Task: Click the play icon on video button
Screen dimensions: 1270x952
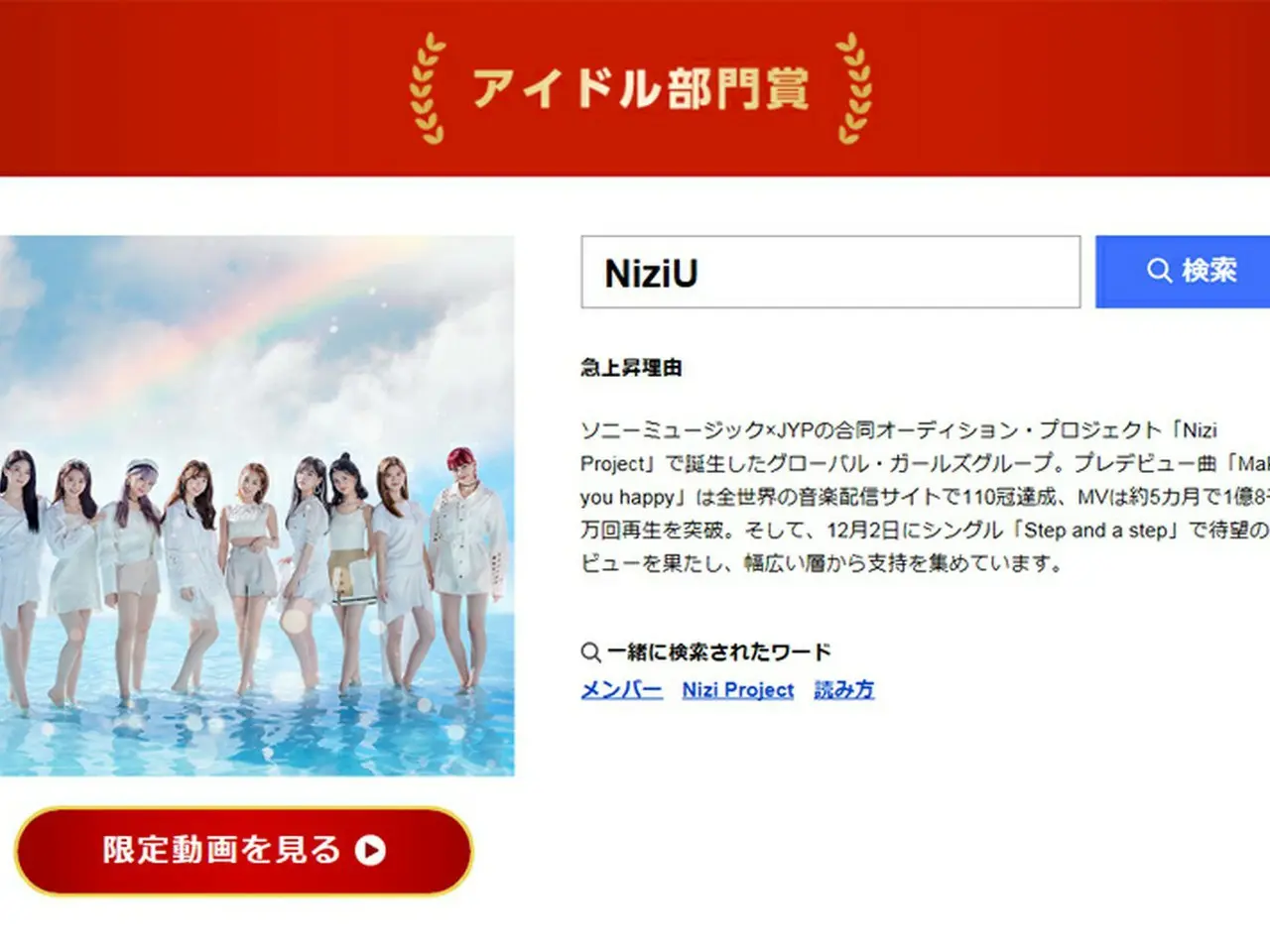Action: click(371, 851)
